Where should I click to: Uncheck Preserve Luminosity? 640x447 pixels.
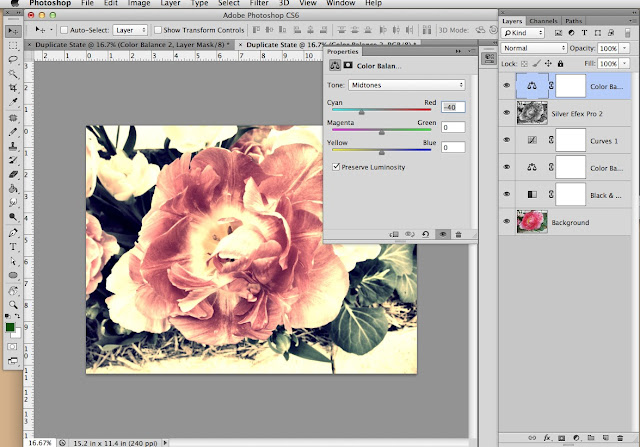coord(335,167)
